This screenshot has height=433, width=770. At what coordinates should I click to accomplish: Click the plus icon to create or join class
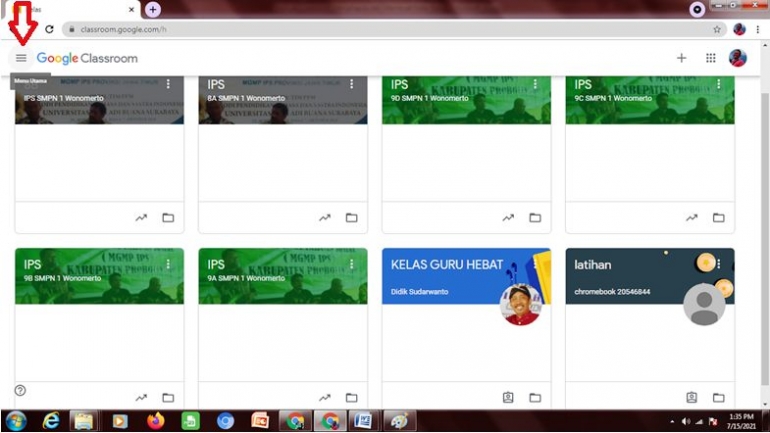(681, 58)
